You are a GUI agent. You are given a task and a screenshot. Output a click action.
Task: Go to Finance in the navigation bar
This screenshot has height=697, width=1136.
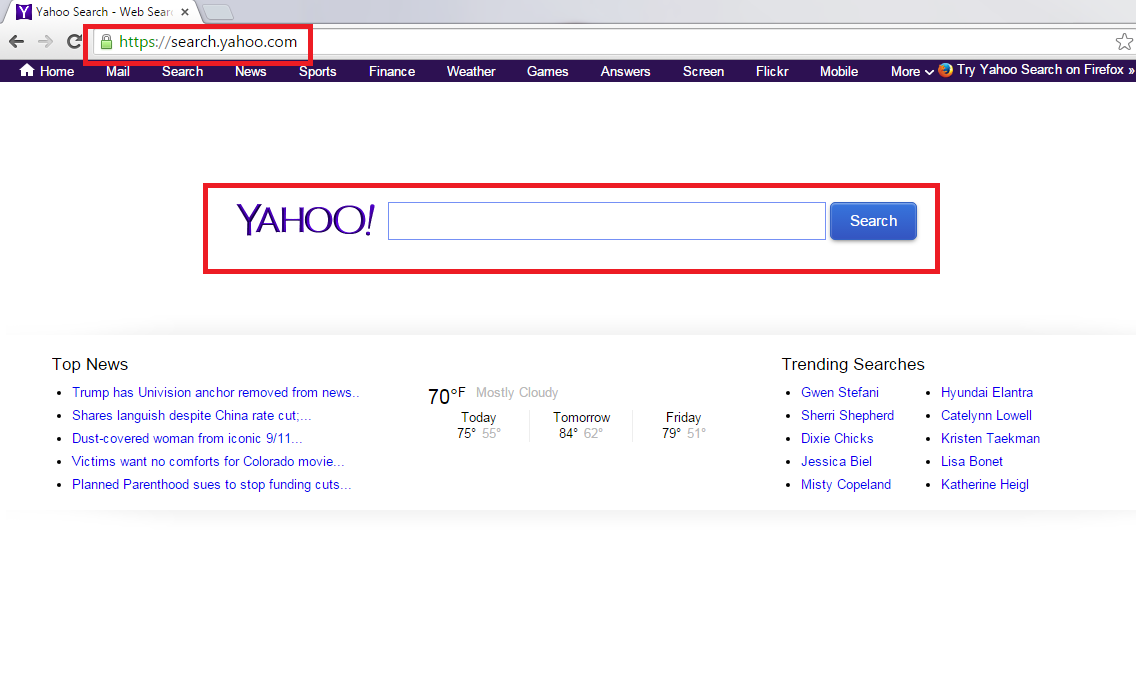click(391, 71)
